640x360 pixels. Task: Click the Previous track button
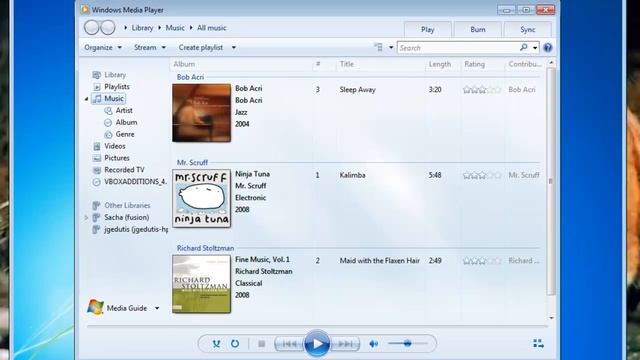[x=289, y=344]
